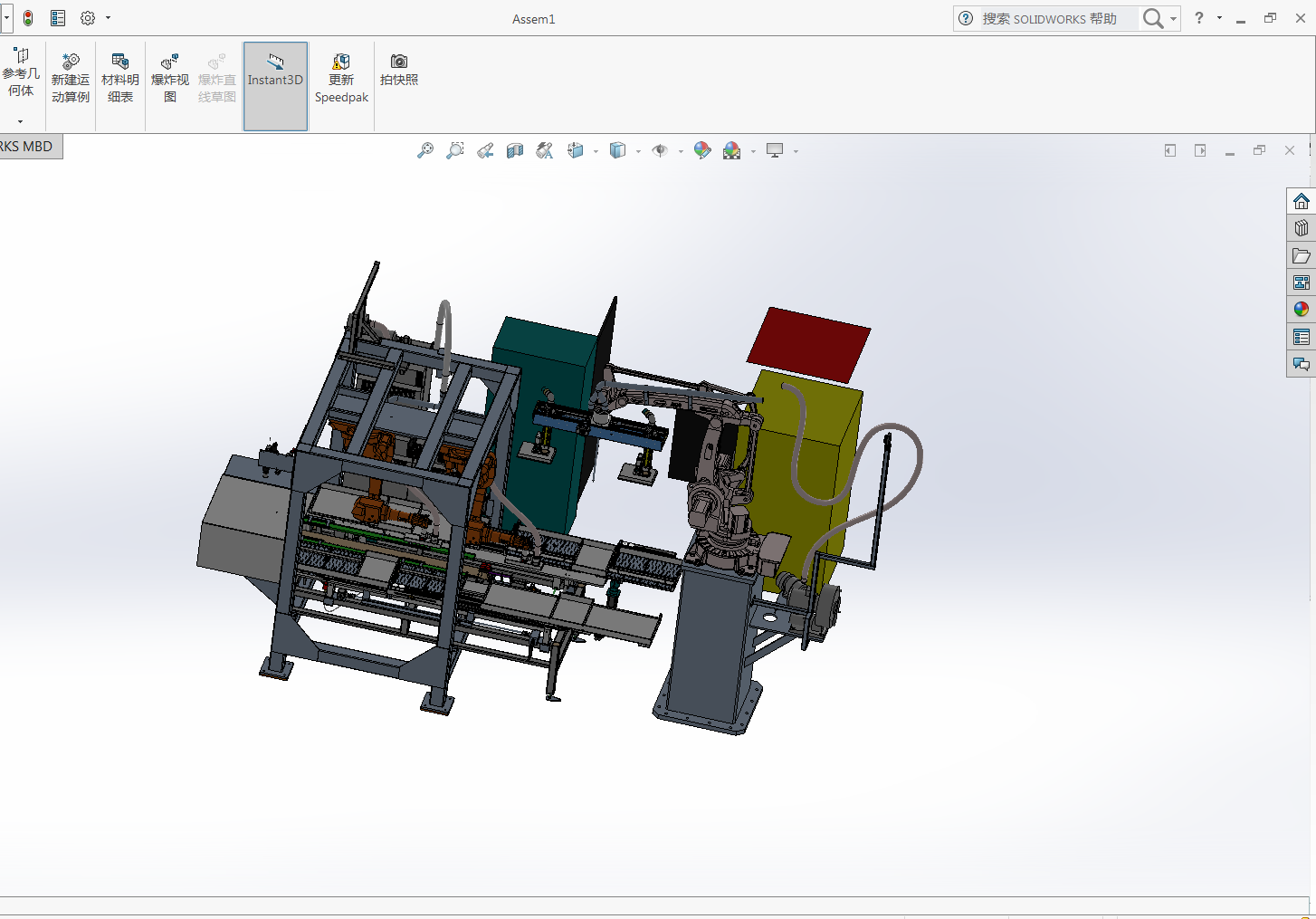Open the Design Library task pane tab

tap(1301, 228)
